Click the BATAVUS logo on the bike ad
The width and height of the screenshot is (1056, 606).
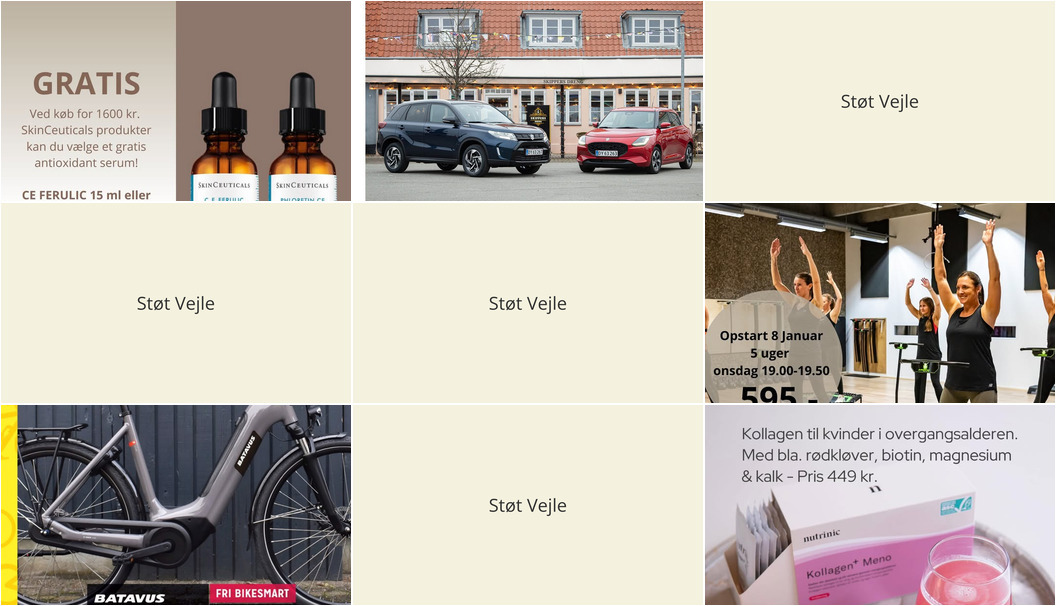[129, 598]
